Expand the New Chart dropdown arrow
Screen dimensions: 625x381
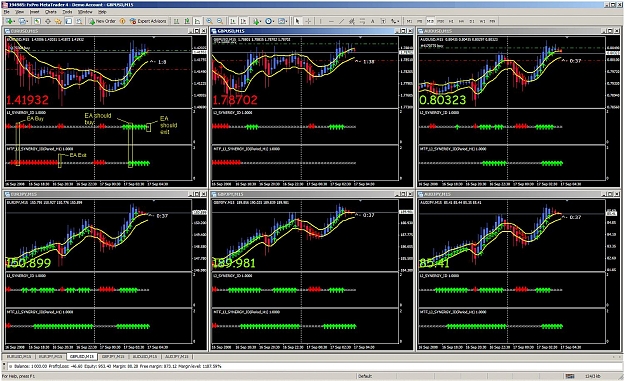pos(14,21)
